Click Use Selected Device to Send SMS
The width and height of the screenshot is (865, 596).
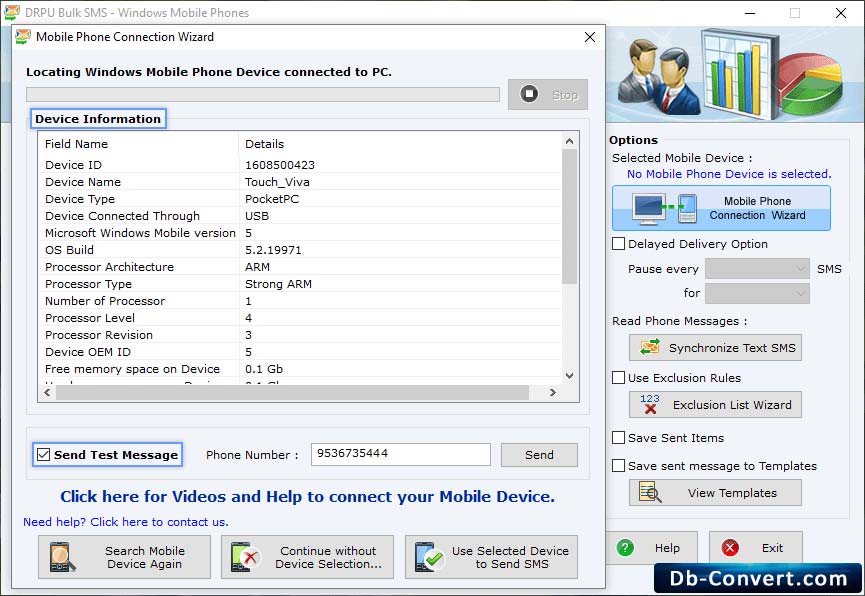(x=491, y=557)
